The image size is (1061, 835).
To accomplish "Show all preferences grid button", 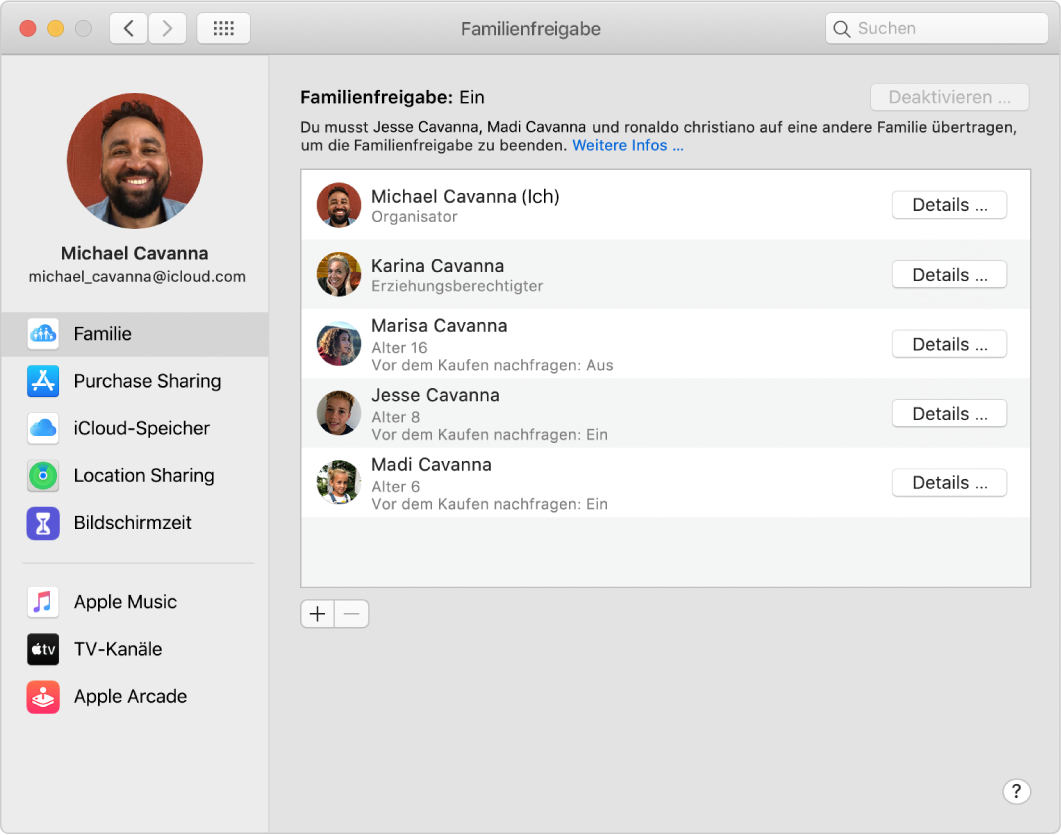I will [x=223, y=28].
